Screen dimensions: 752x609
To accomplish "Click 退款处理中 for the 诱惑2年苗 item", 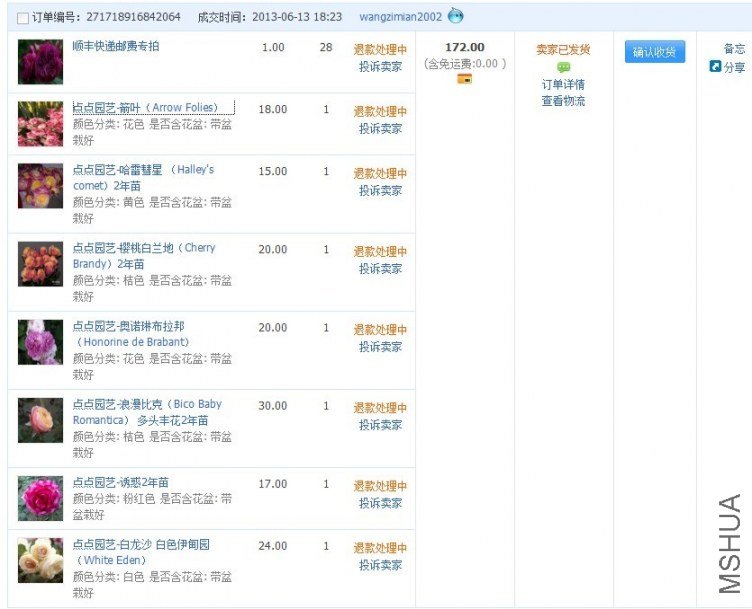I will (x=380, y=486).
